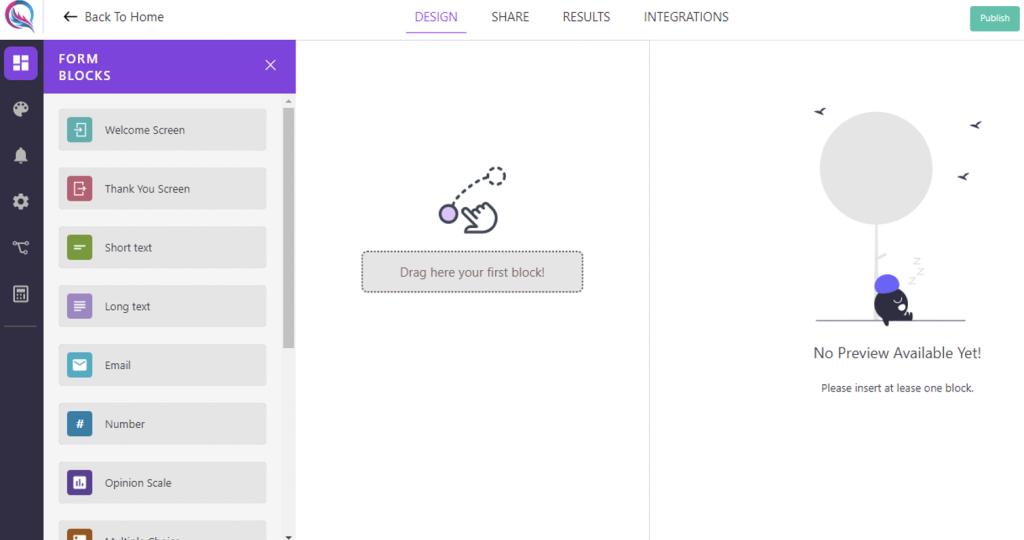Screen dimensions: 1024x540
Task: Click the Short text block icon
Action: coord(80,247)
